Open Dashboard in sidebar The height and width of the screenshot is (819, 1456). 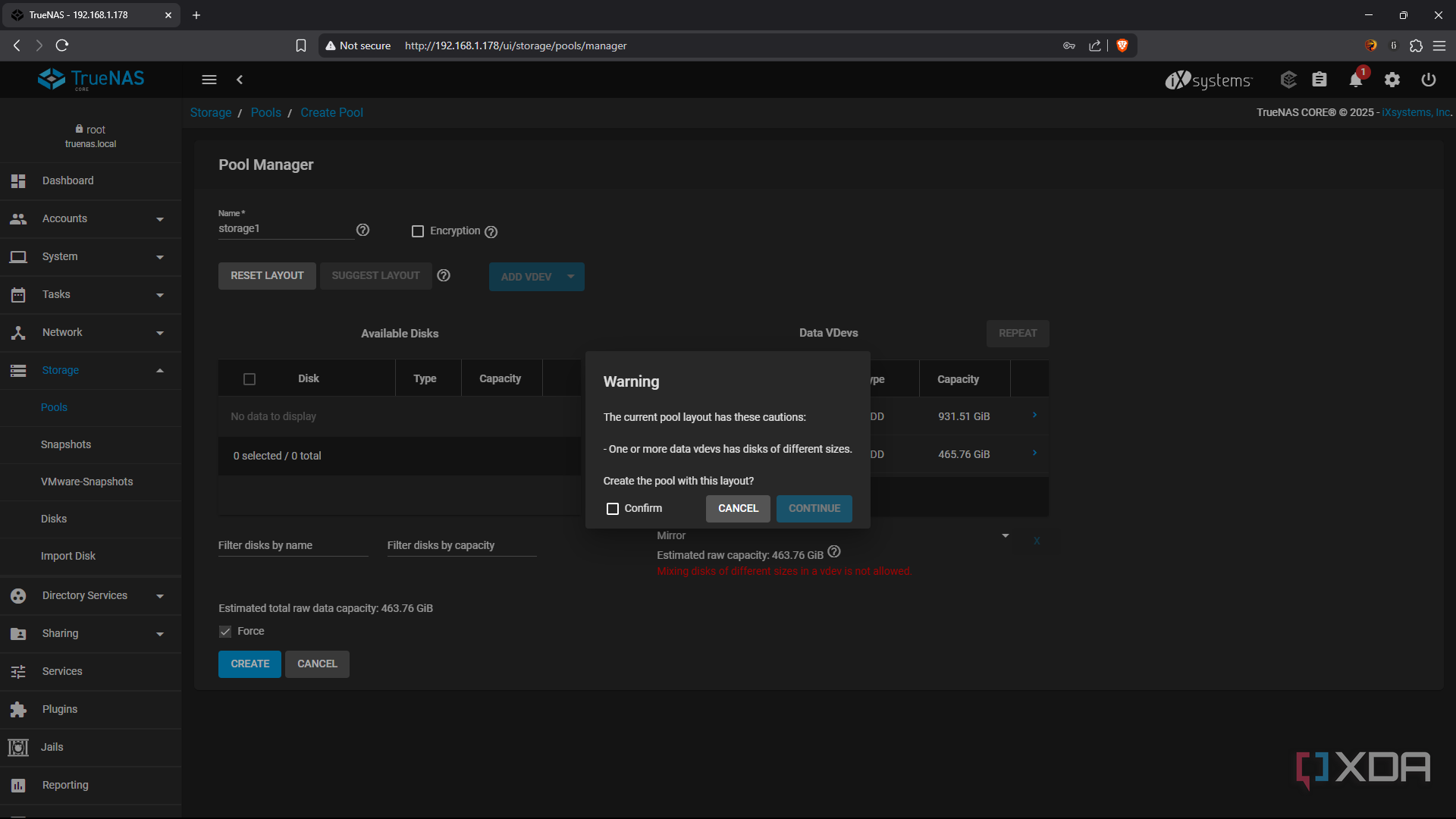point(91,181)
